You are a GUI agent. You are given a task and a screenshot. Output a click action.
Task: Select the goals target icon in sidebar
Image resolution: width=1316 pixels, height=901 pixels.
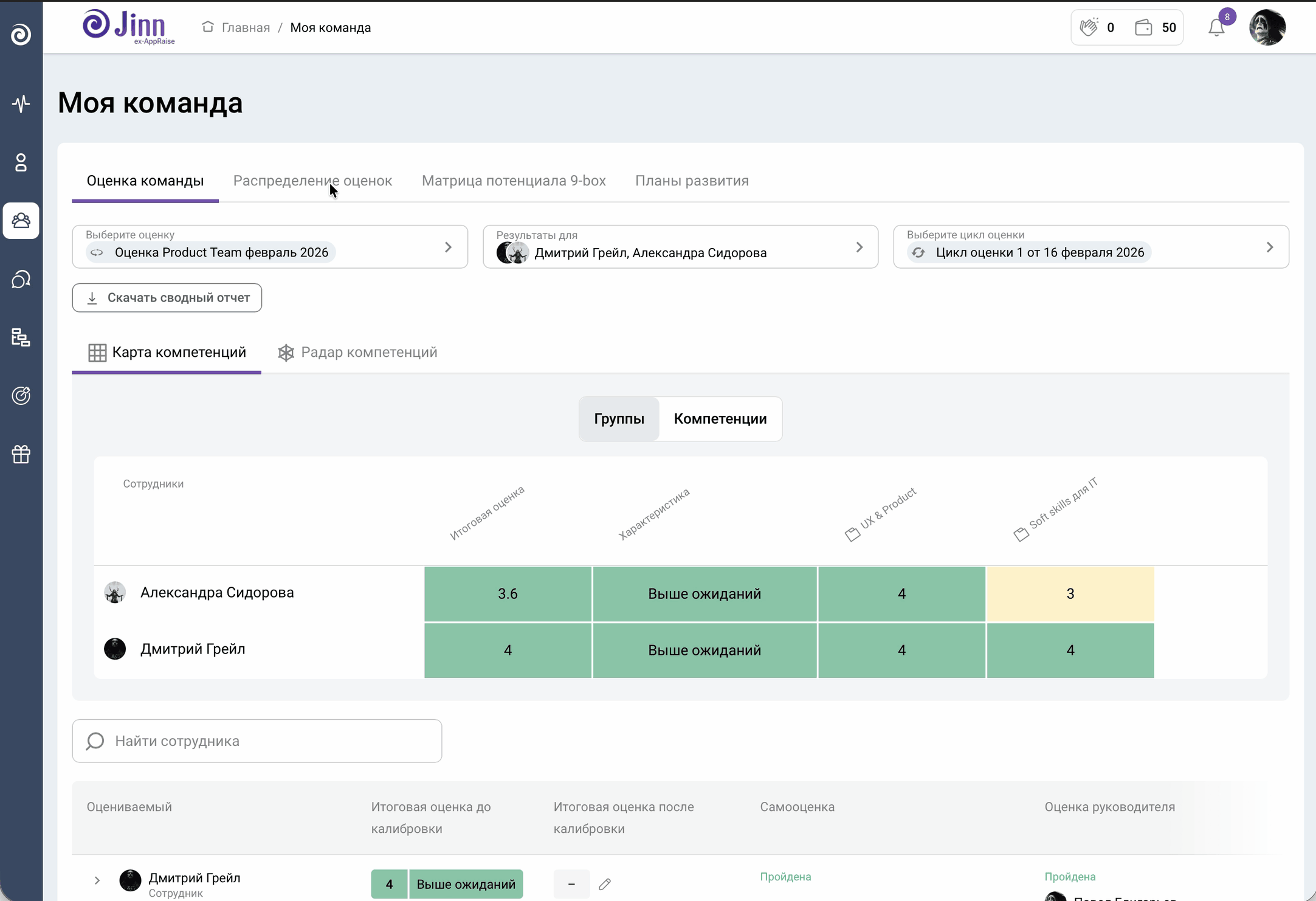tap(21, 396)
